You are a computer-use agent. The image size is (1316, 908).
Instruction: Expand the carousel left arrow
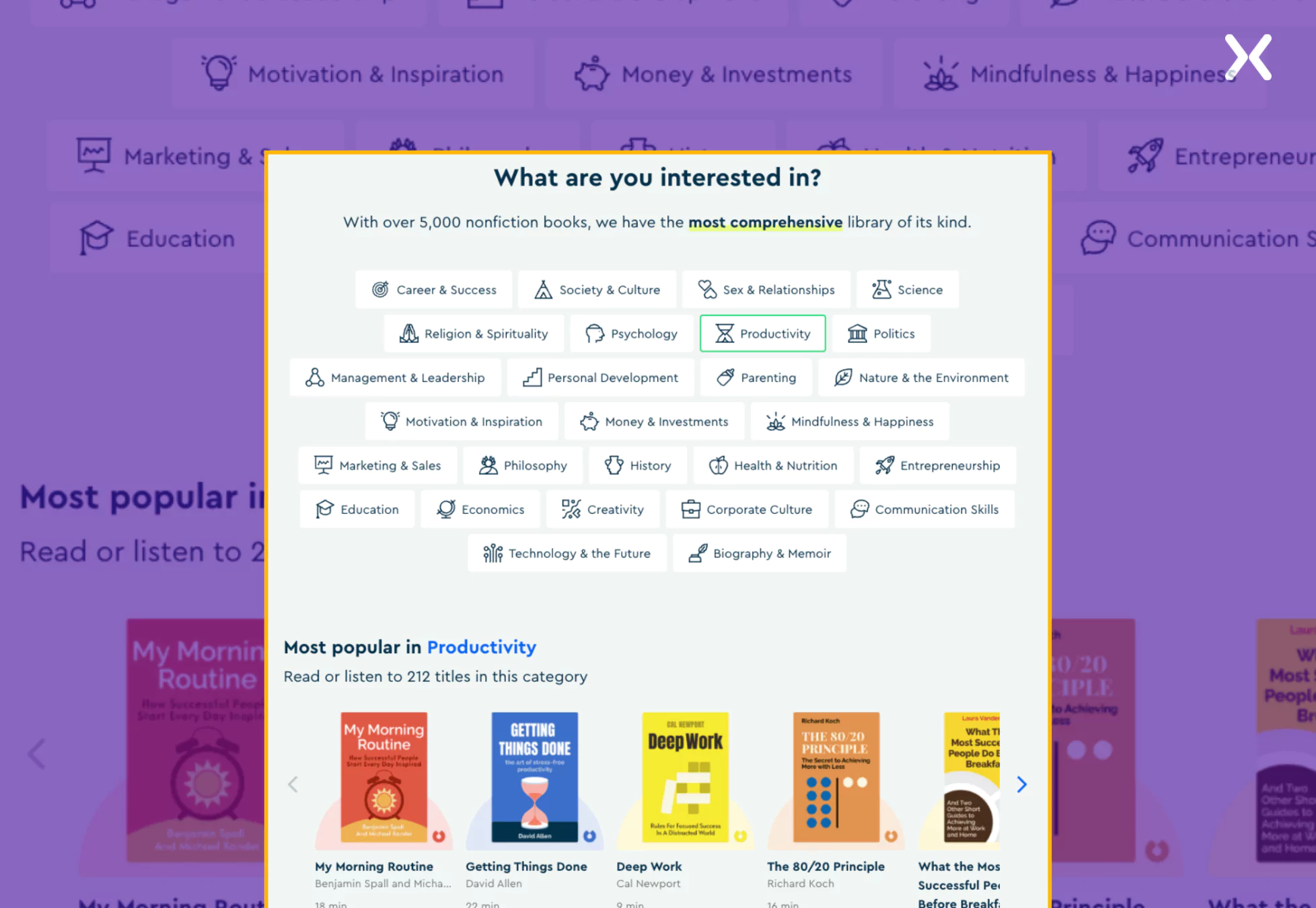pyautogui.click(x=294, y=784)
